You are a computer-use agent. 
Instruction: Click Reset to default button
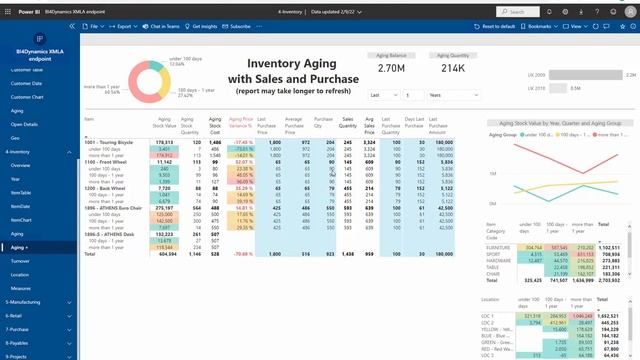tap(495, 26)
